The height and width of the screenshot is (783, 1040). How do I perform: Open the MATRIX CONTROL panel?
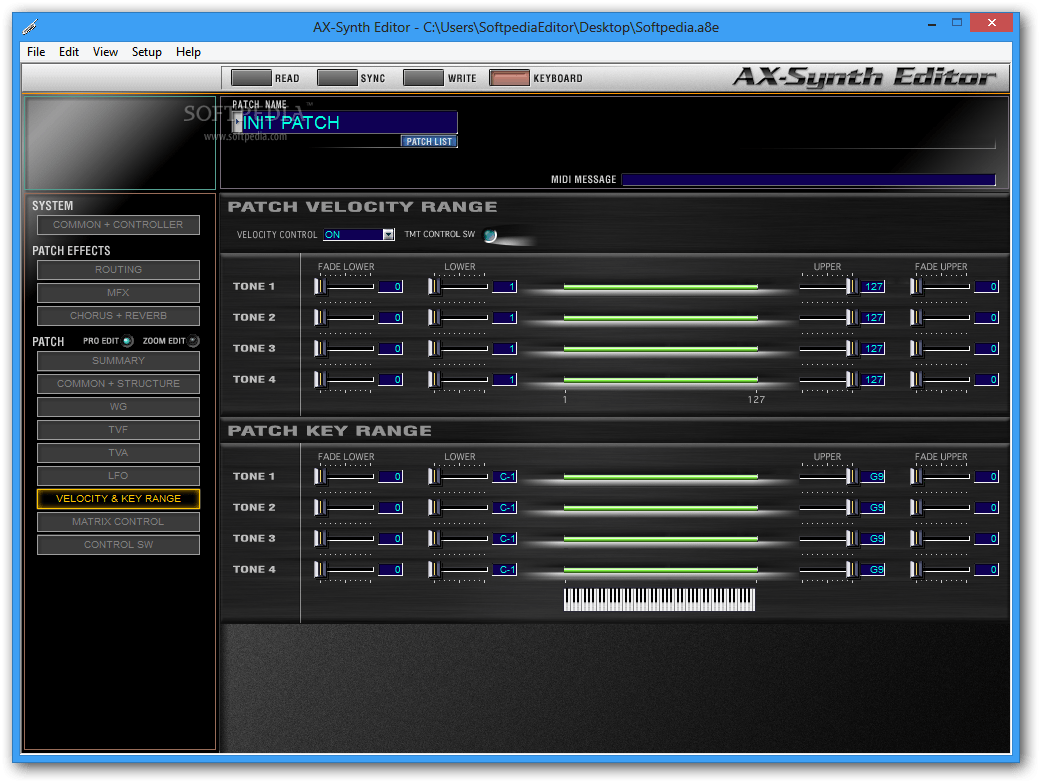(x=117, y=521)
